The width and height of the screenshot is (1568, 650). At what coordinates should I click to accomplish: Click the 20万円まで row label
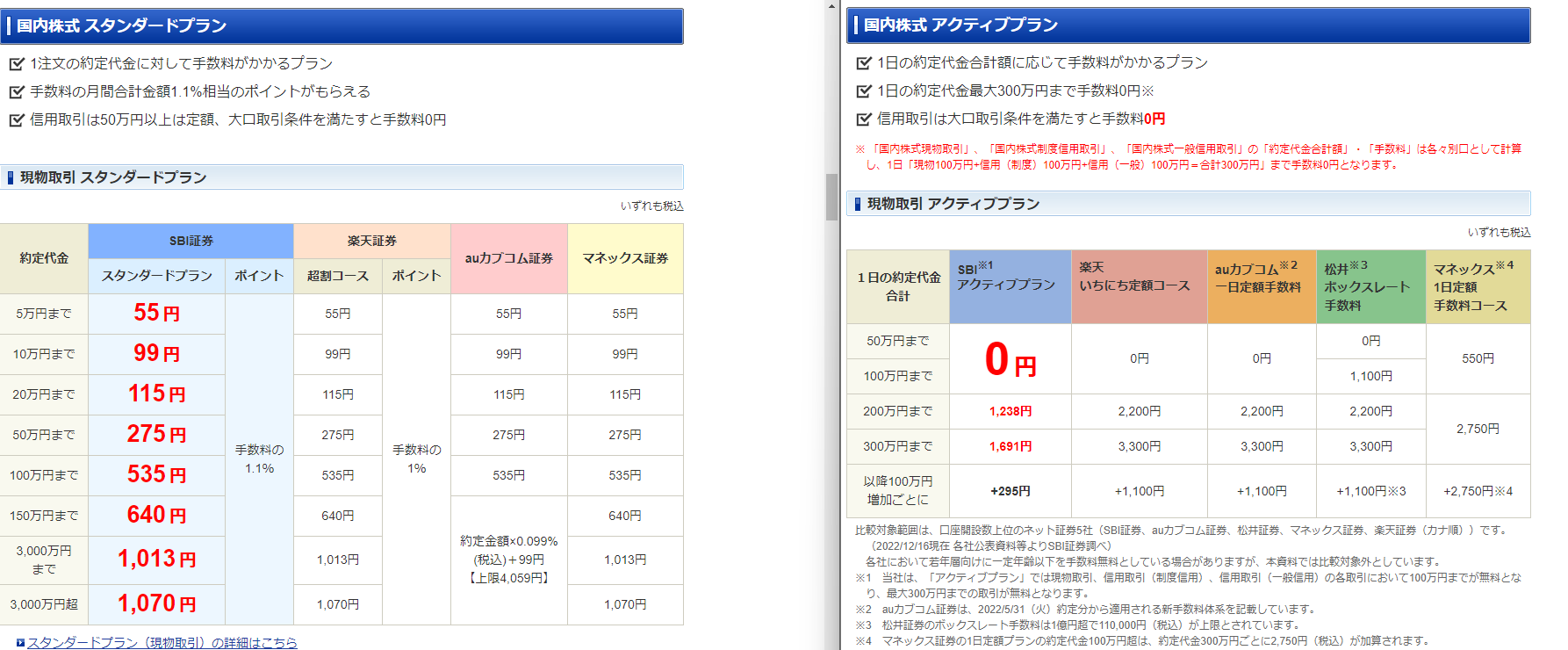coord(44,394)
